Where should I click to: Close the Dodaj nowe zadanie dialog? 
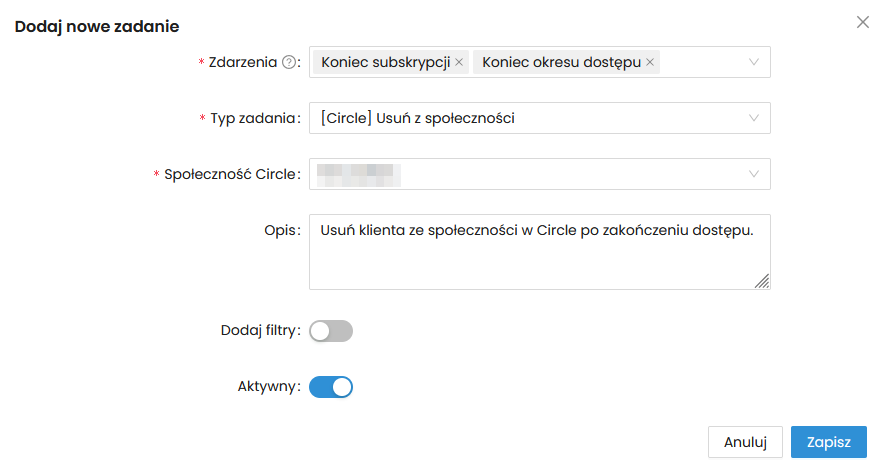click(863, 22)
